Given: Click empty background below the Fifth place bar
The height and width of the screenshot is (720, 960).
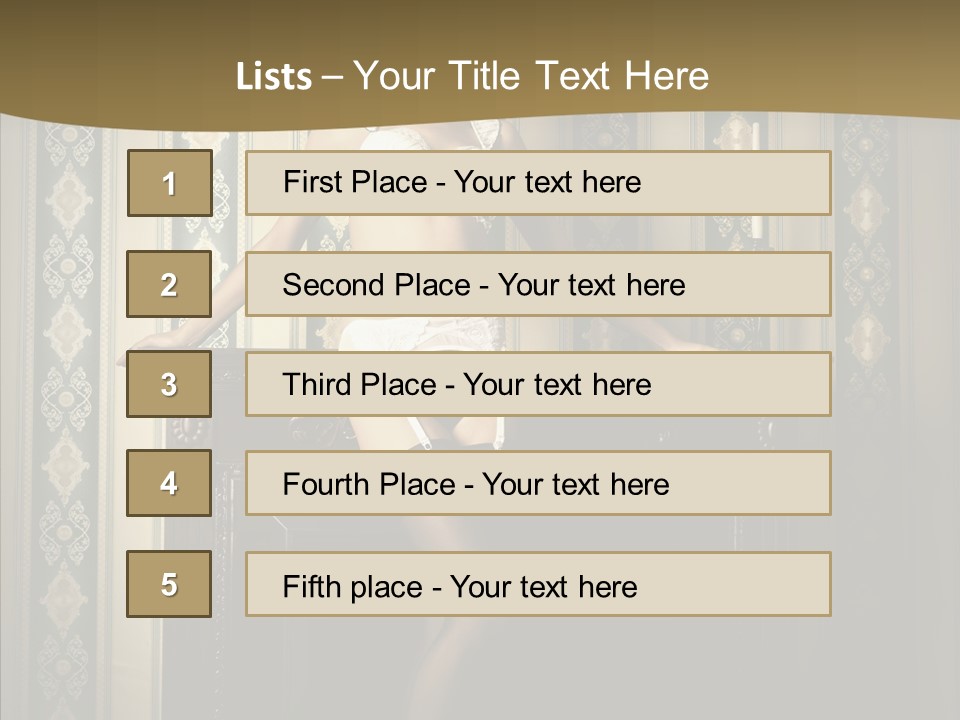Looking at the screenshot, I should point(539,667).
